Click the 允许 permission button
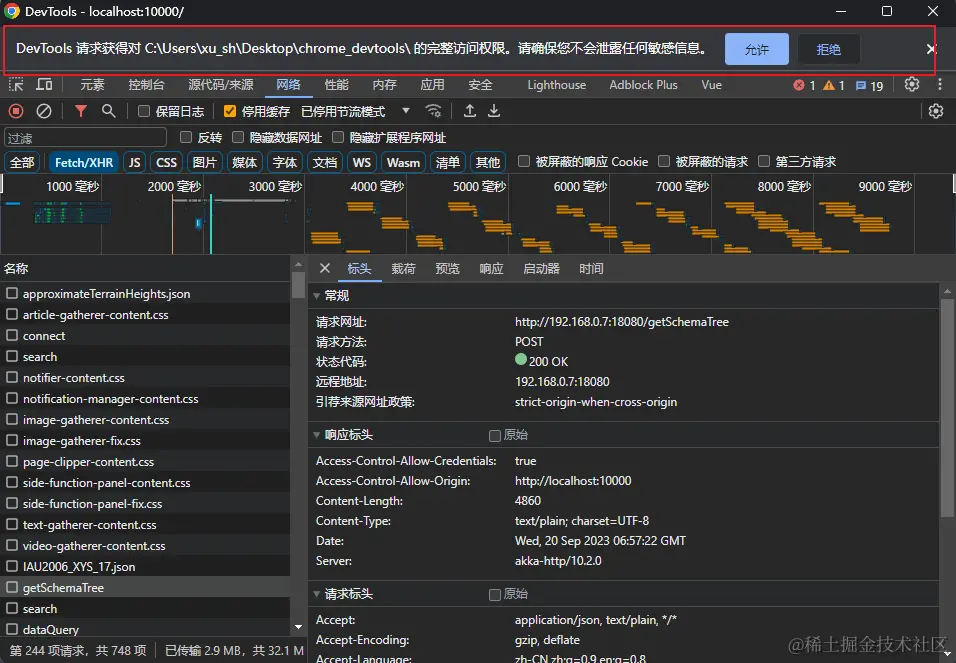 pyautogui.click(x=756, y=48)
